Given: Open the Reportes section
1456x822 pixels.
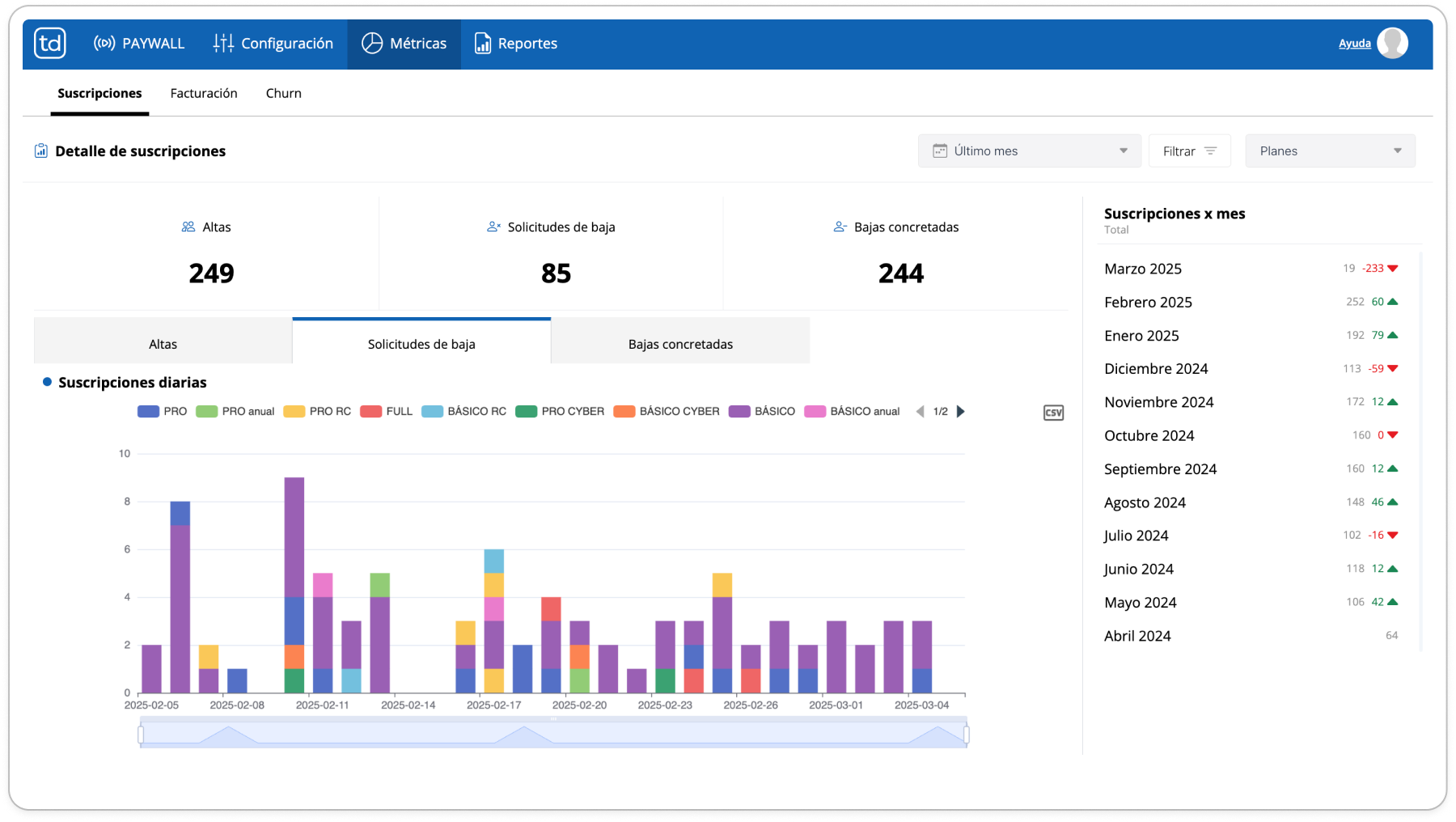Looking at the screenshot, I should 516,44.
